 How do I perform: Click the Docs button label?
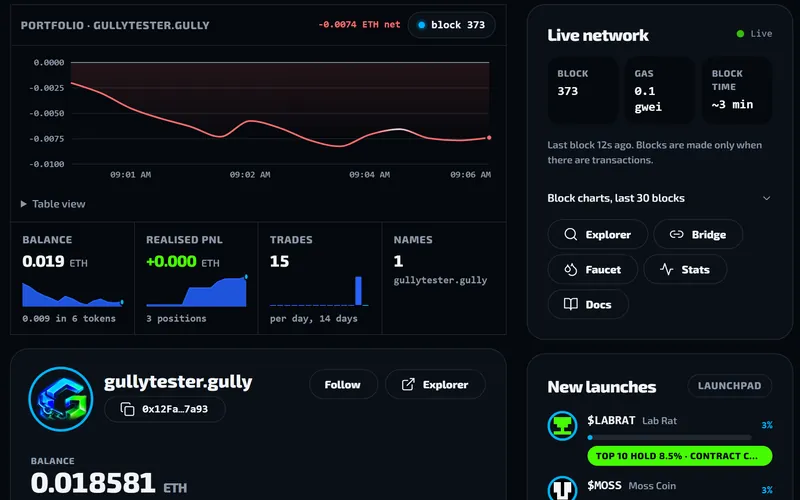tap(598, 305)
